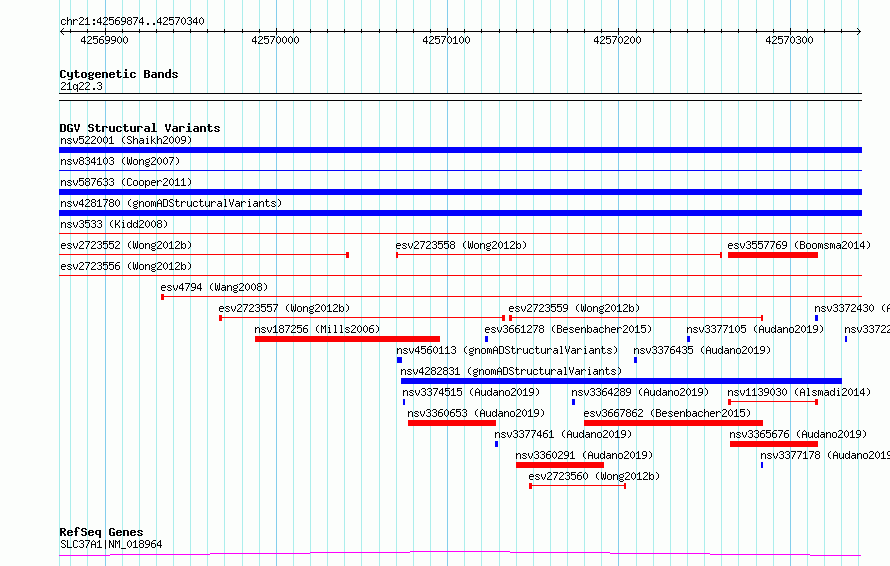Click the blue nsv3377461 marker

coord(497,444)
